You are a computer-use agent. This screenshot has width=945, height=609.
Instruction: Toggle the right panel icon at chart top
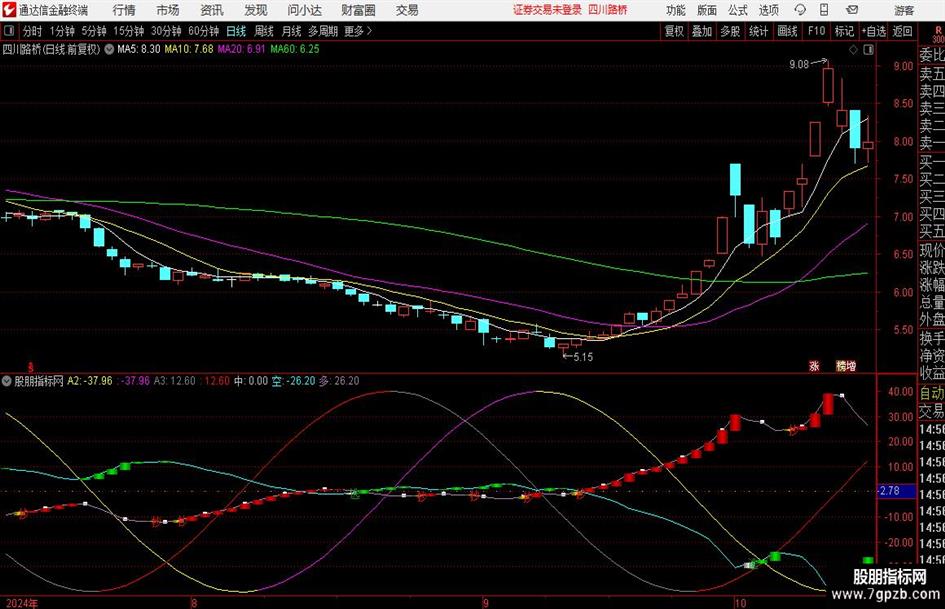point(868,50)
